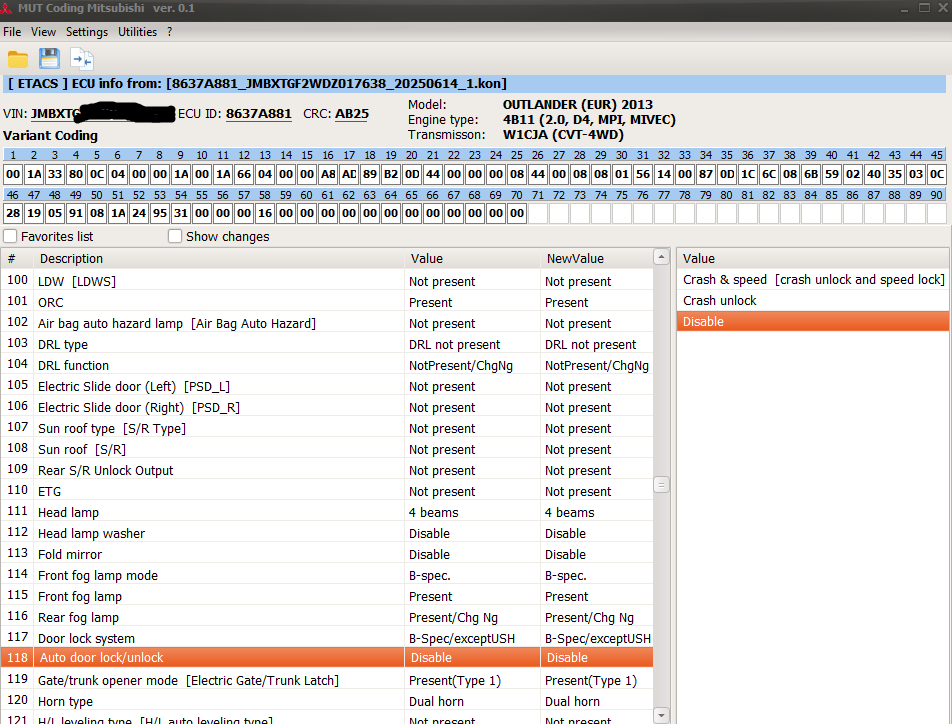The width and height of the screenshot is (952, 724).
Task: Click the scroll up arrow of coding list
Action: click(x=661, y=257)
